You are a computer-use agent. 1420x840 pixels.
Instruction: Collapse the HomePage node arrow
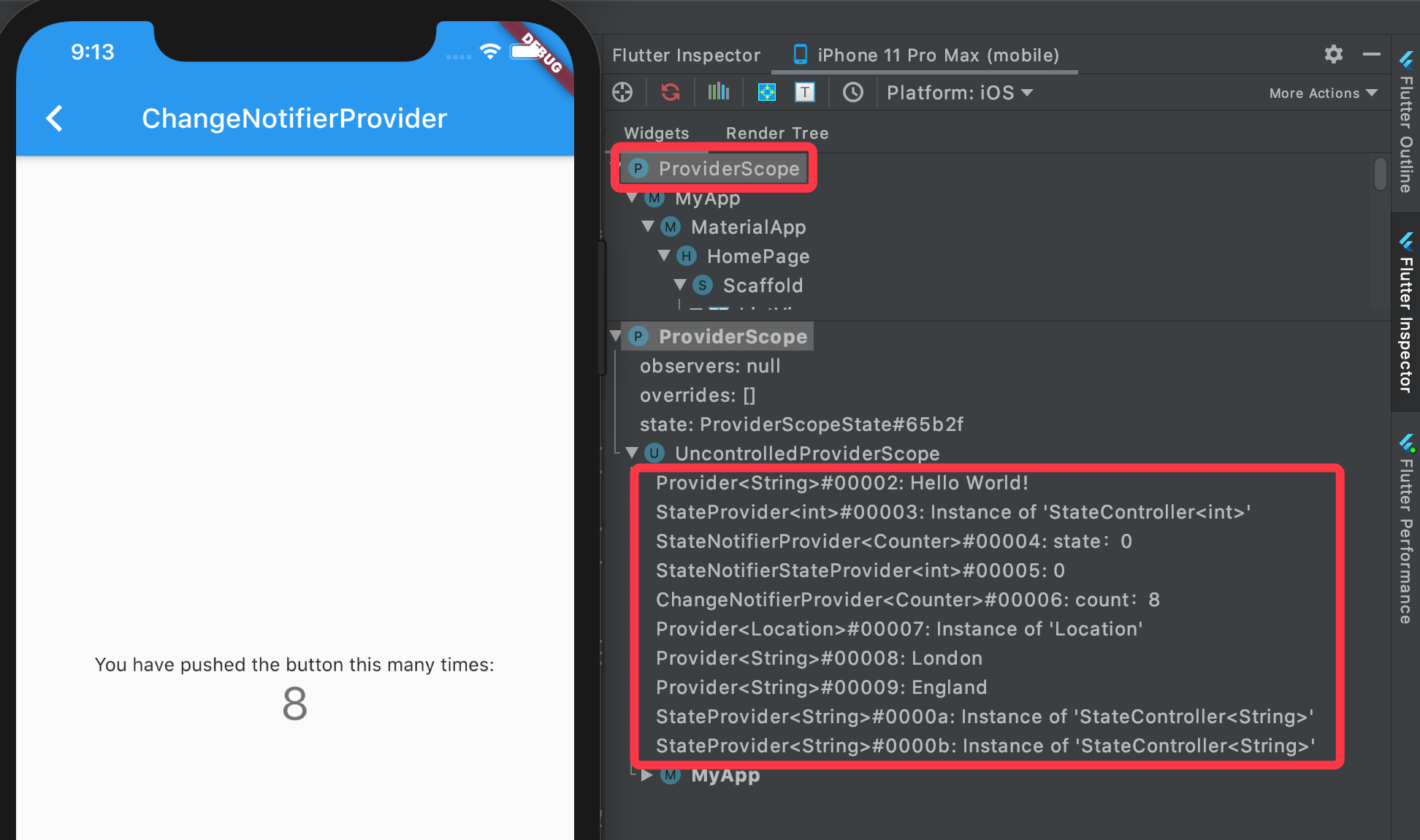click(664, 256)
